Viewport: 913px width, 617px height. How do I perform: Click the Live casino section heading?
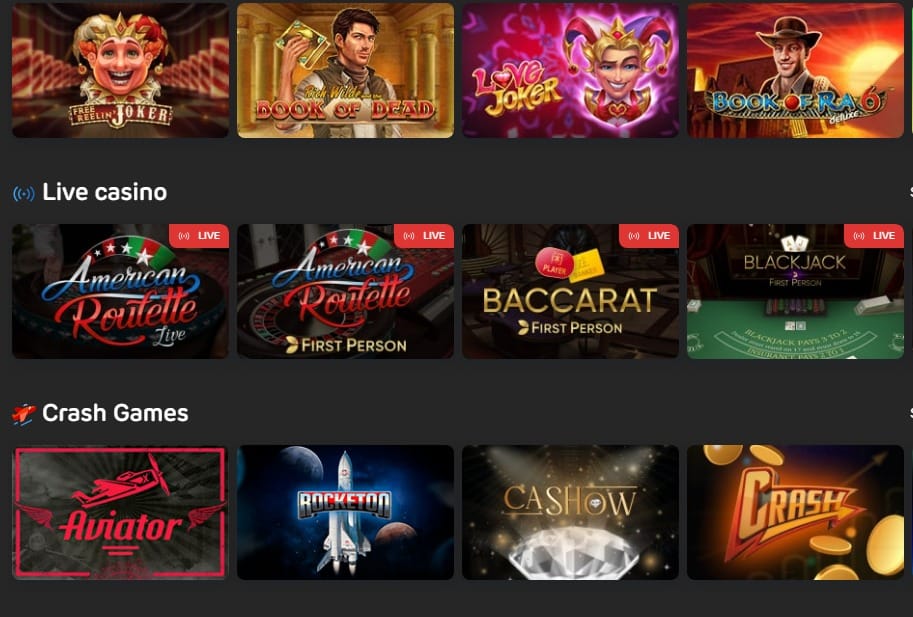pyautogui.click(x=105, y=192)
